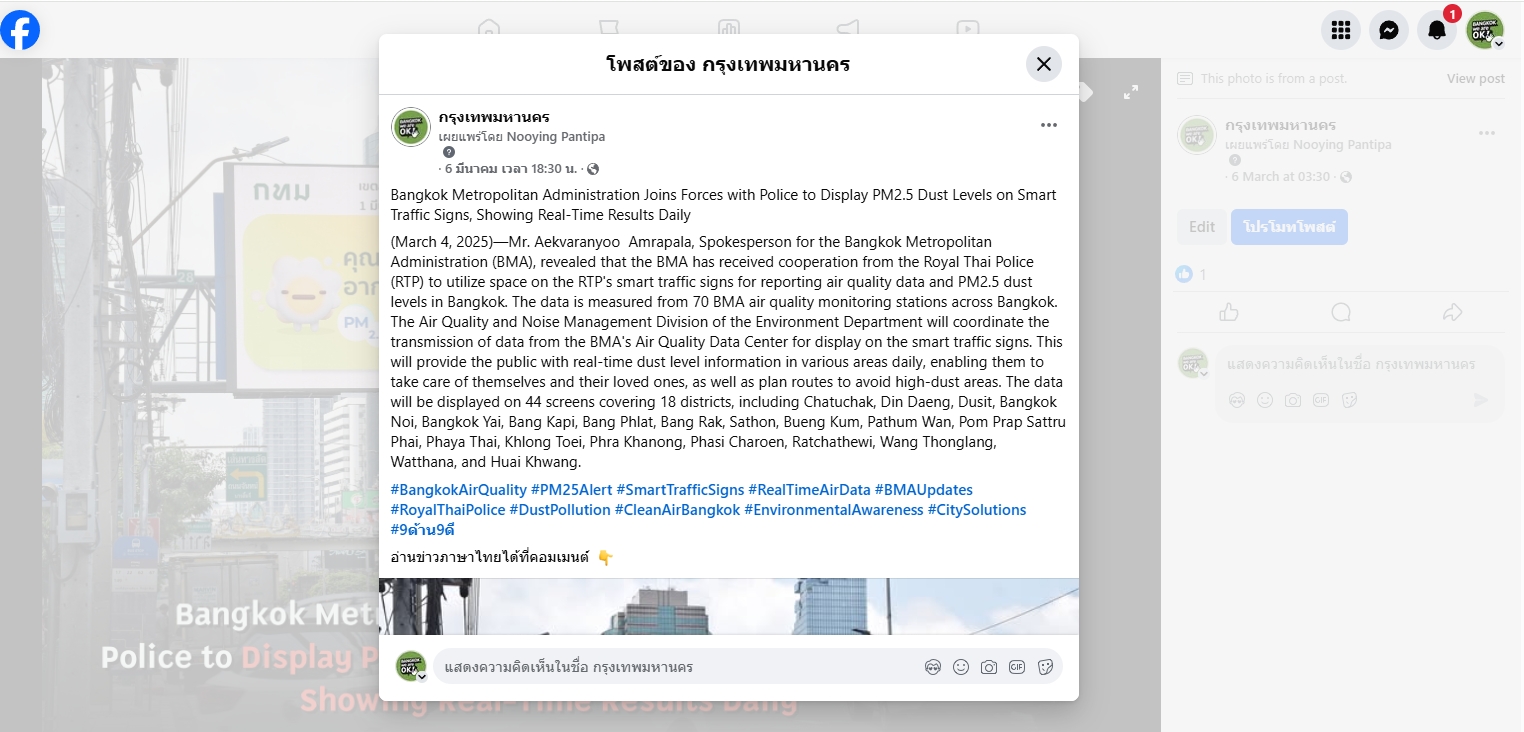Click the Edit button in background panel
The height and width of the screenshot is (732, 1524).
1202,227
